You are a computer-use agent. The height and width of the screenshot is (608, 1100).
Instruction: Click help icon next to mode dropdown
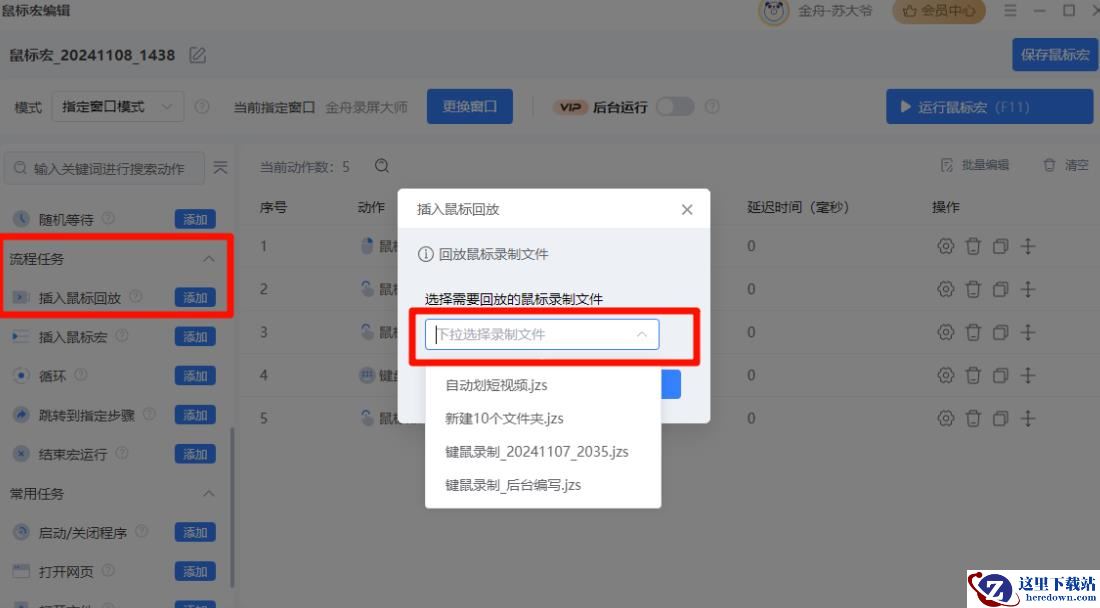[201, 107]
